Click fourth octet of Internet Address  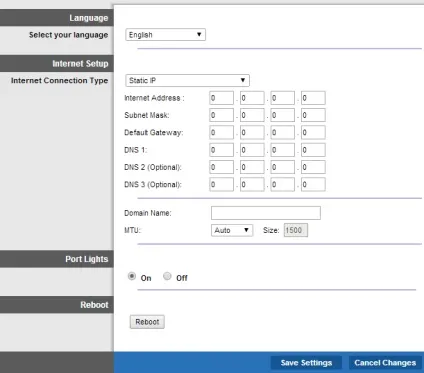(x=313, y=98)
